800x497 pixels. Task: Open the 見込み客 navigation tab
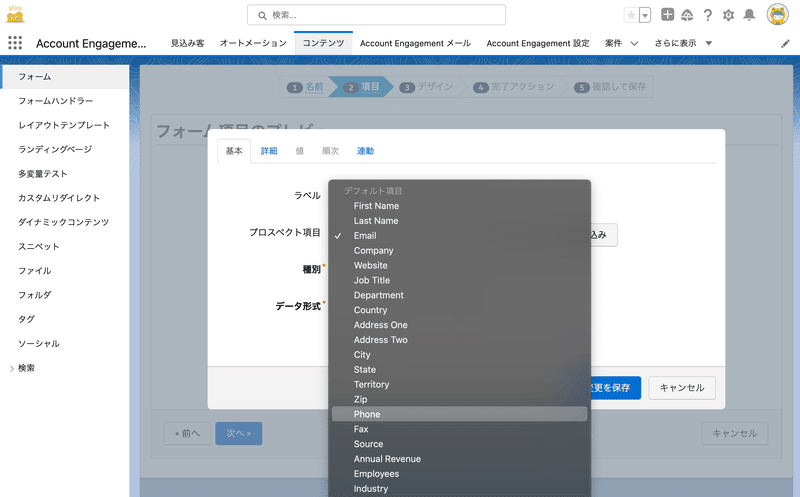(x=187, y=43)
